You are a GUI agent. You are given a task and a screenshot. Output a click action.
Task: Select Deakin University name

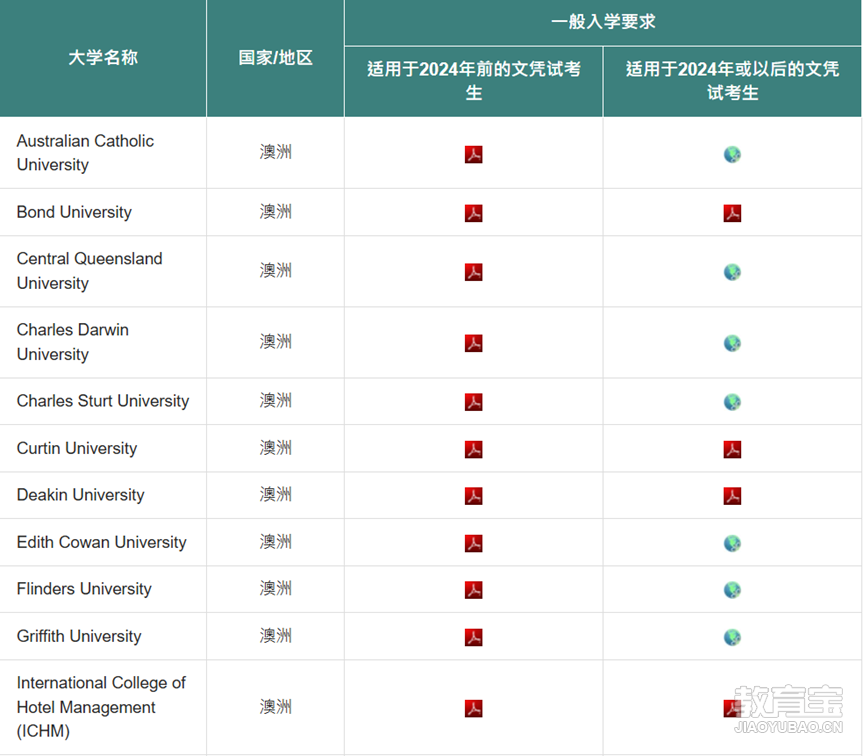80,495
